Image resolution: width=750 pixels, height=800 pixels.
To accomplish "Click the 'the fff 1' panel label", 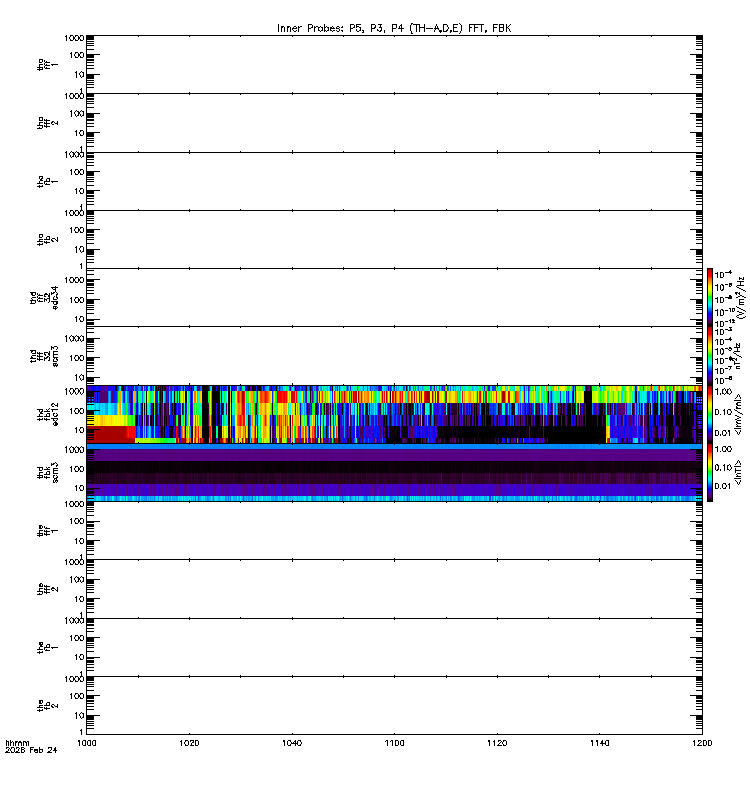I will pyautogui.click(x=47, y=531).
